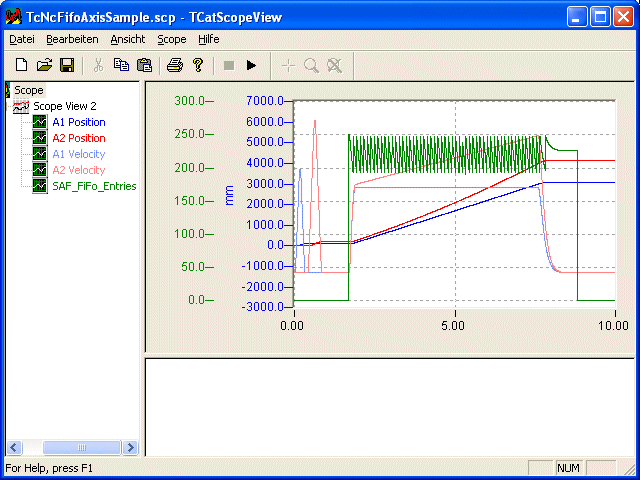Open the Bearbeiten menu
This screenshot has width=640, height=480.
click(72, 39)
